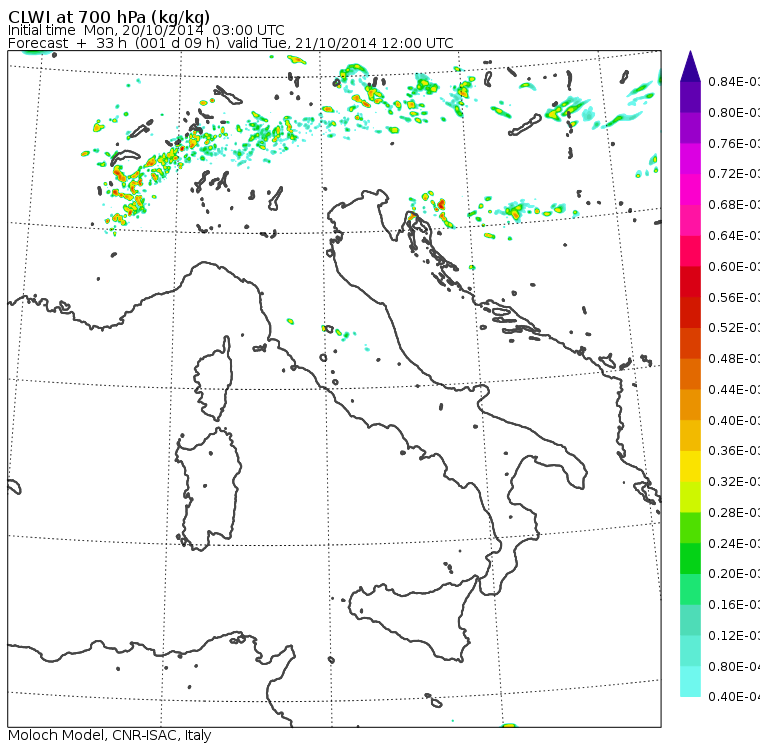The height and width of the screenshot is (749, 760).
Task: Pick the yellow band between 0.32E and 0.36E
Action: (x=690, y=466)
